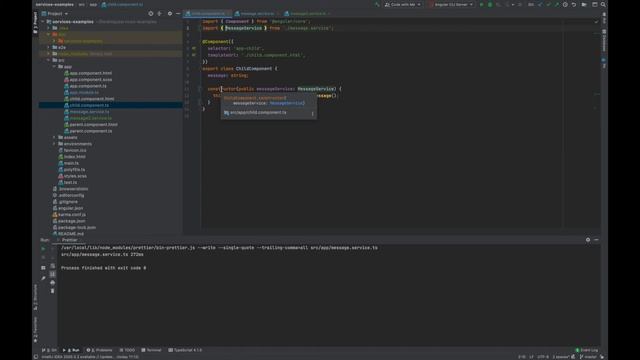Click the vertical Project tool window stripe button
640x360 pixels.
click(x=35, y=22)
